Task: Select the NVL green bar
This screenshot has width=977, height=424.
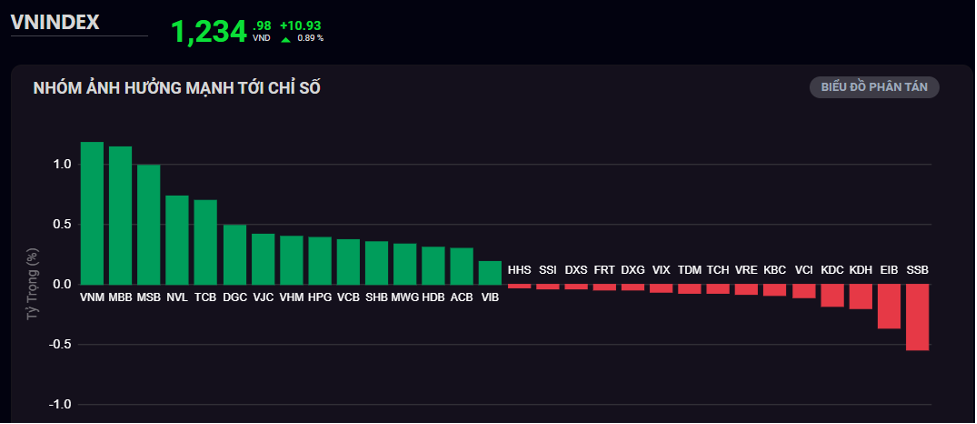Action: [x=177, y=240]
